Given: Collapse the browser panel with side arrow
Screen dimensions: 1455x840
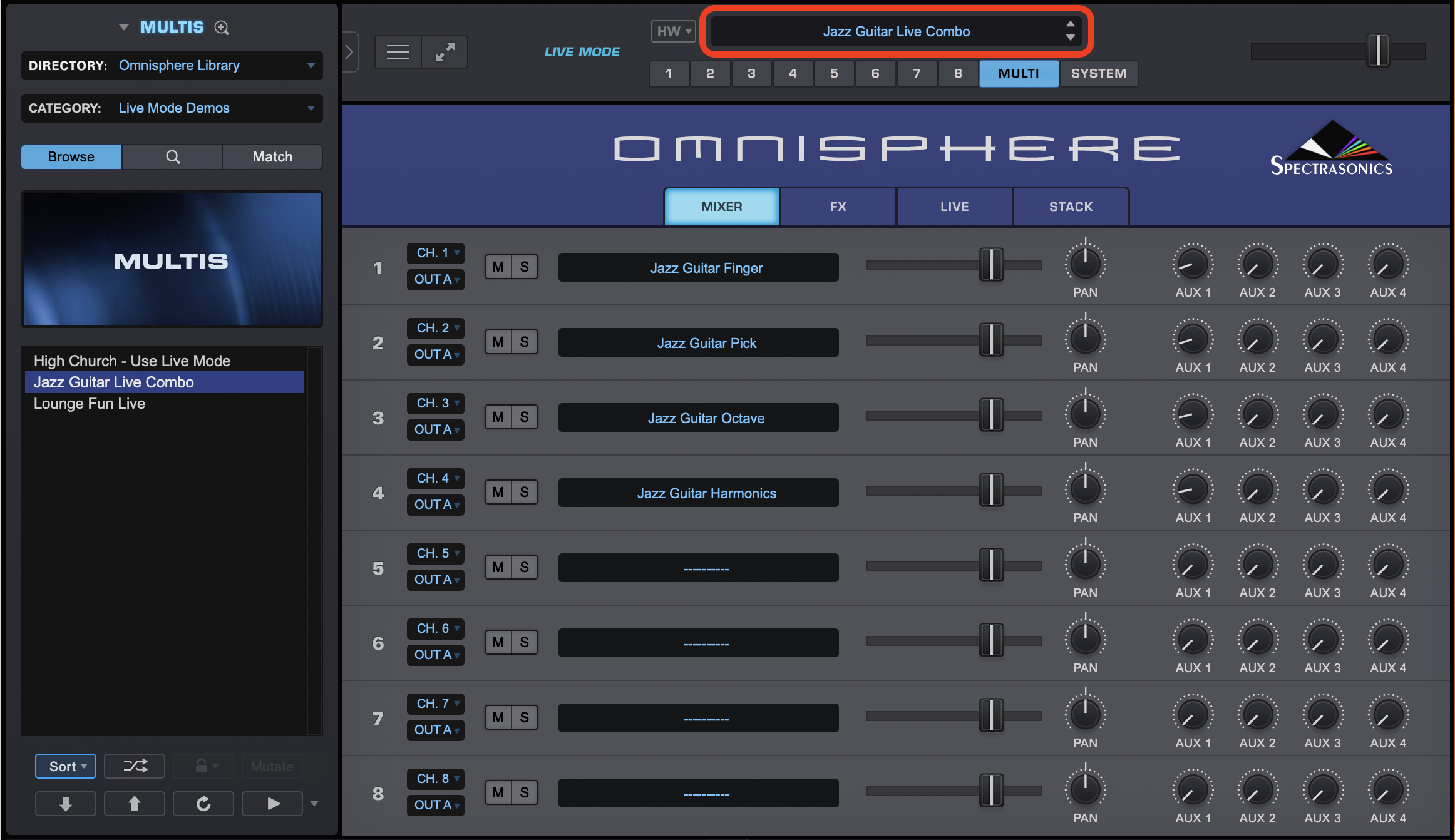Looking at the screenshot, I should pos(350,52).
